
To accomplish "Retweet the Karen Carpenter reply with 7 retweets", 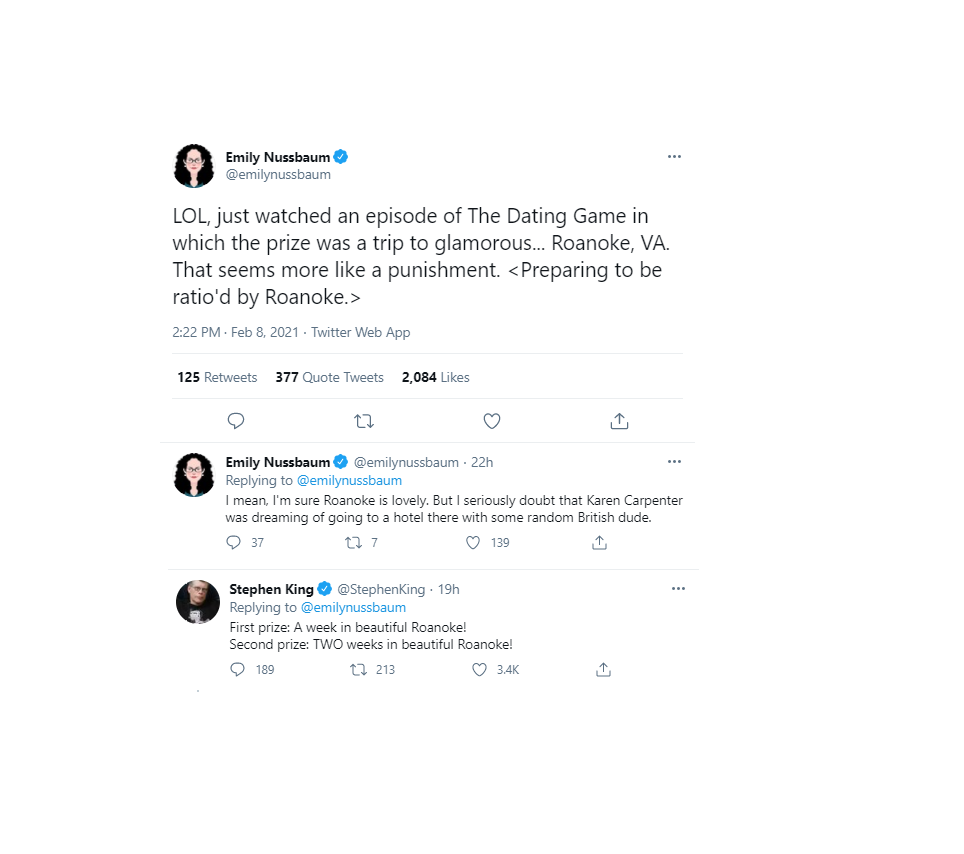I will 353,543.
